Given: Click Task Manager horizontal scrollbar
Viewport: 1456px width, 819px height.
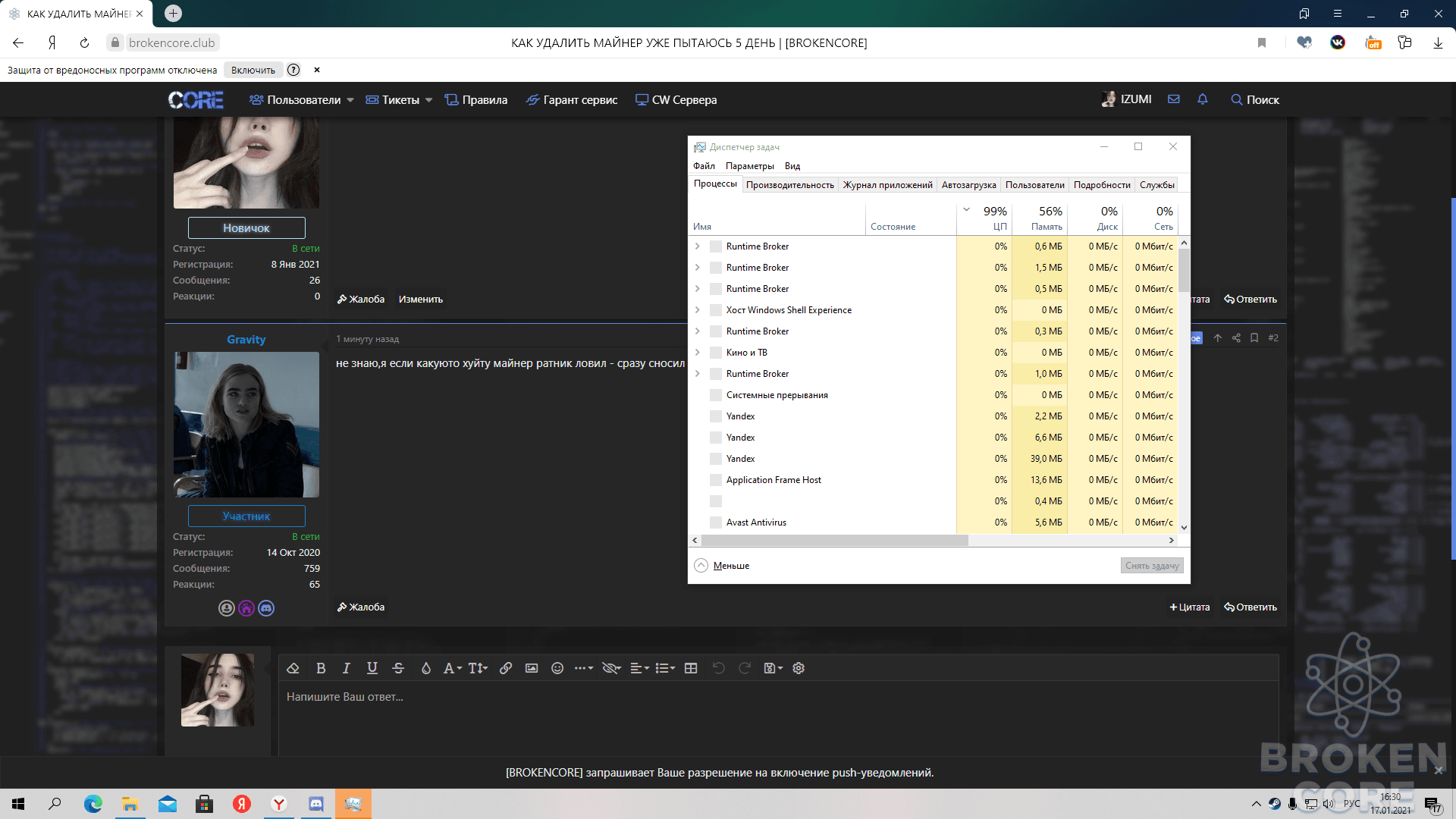Looking at the screenshot, I should (835, 541).
